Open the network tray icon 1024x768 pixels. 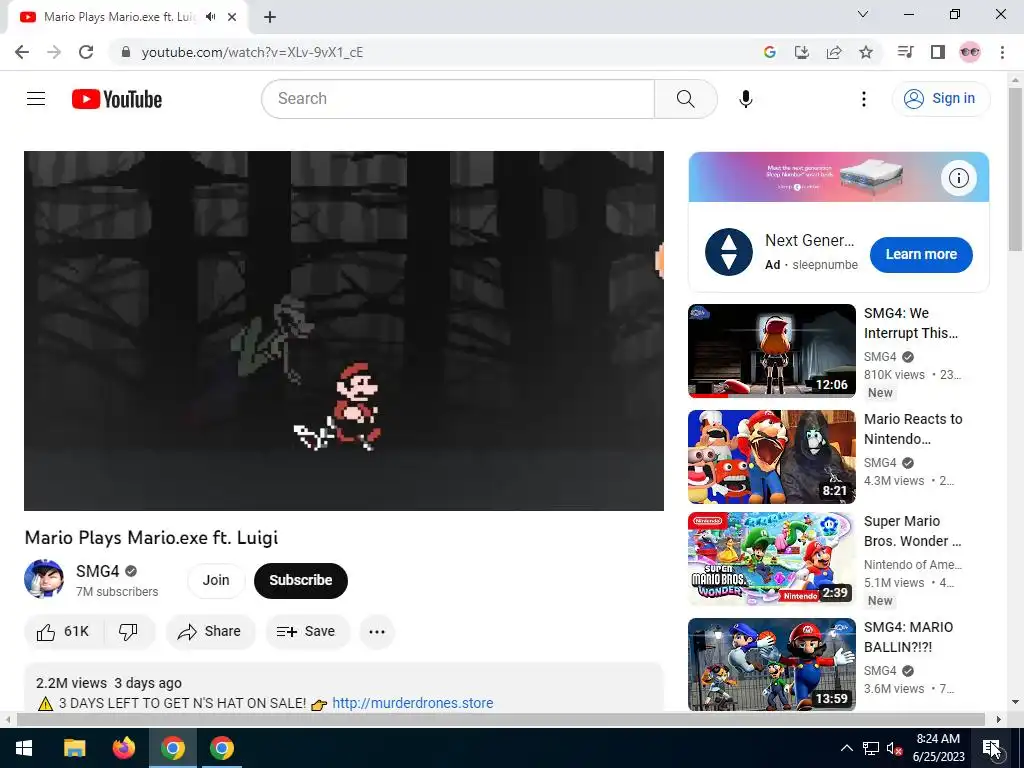click(871, 748)
